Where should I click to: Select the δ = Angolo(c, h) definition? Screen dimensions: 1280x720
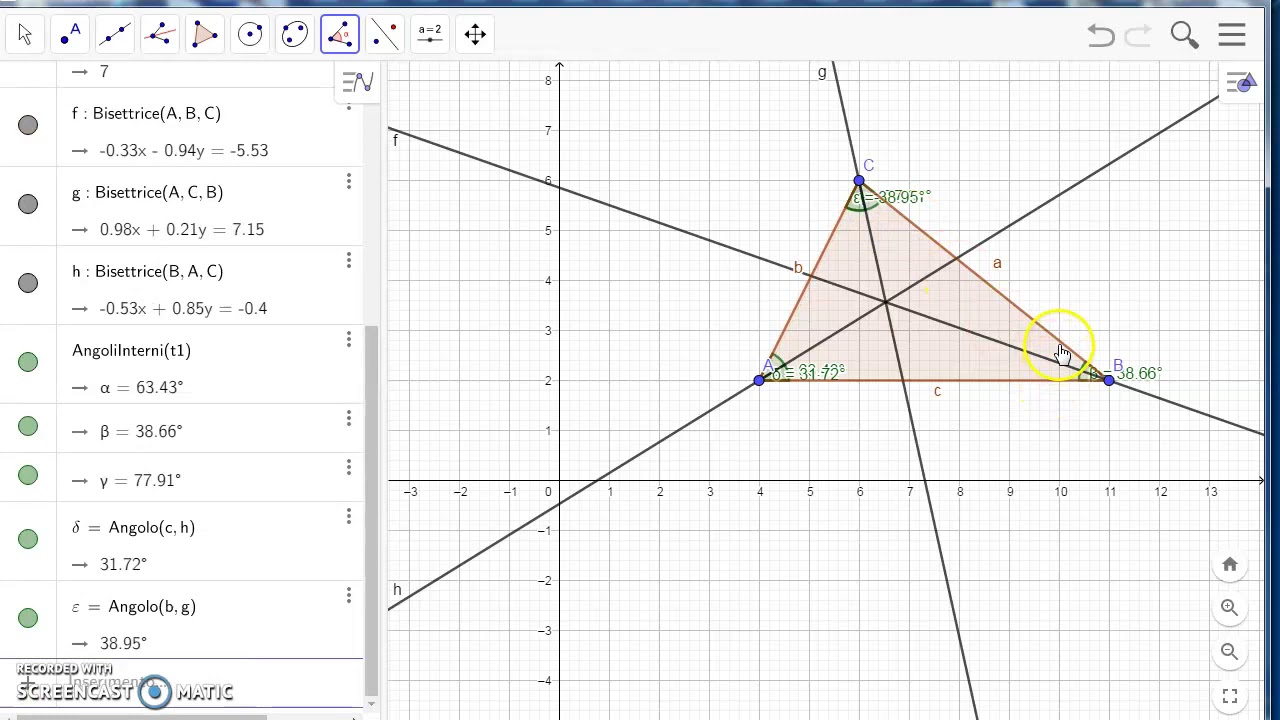tap(133, 527)
